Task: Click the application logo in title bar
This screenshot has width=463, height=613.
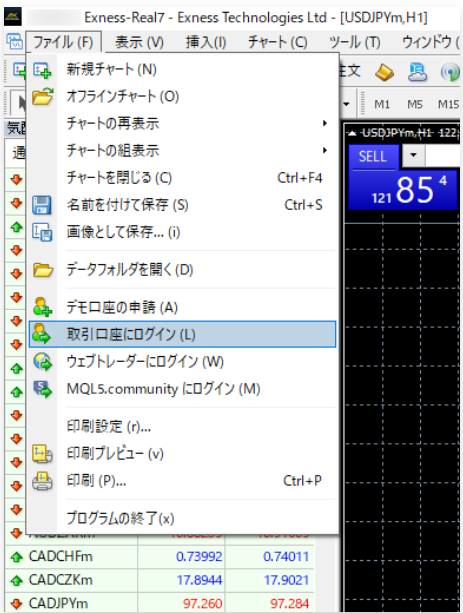Action: point(13,17)
